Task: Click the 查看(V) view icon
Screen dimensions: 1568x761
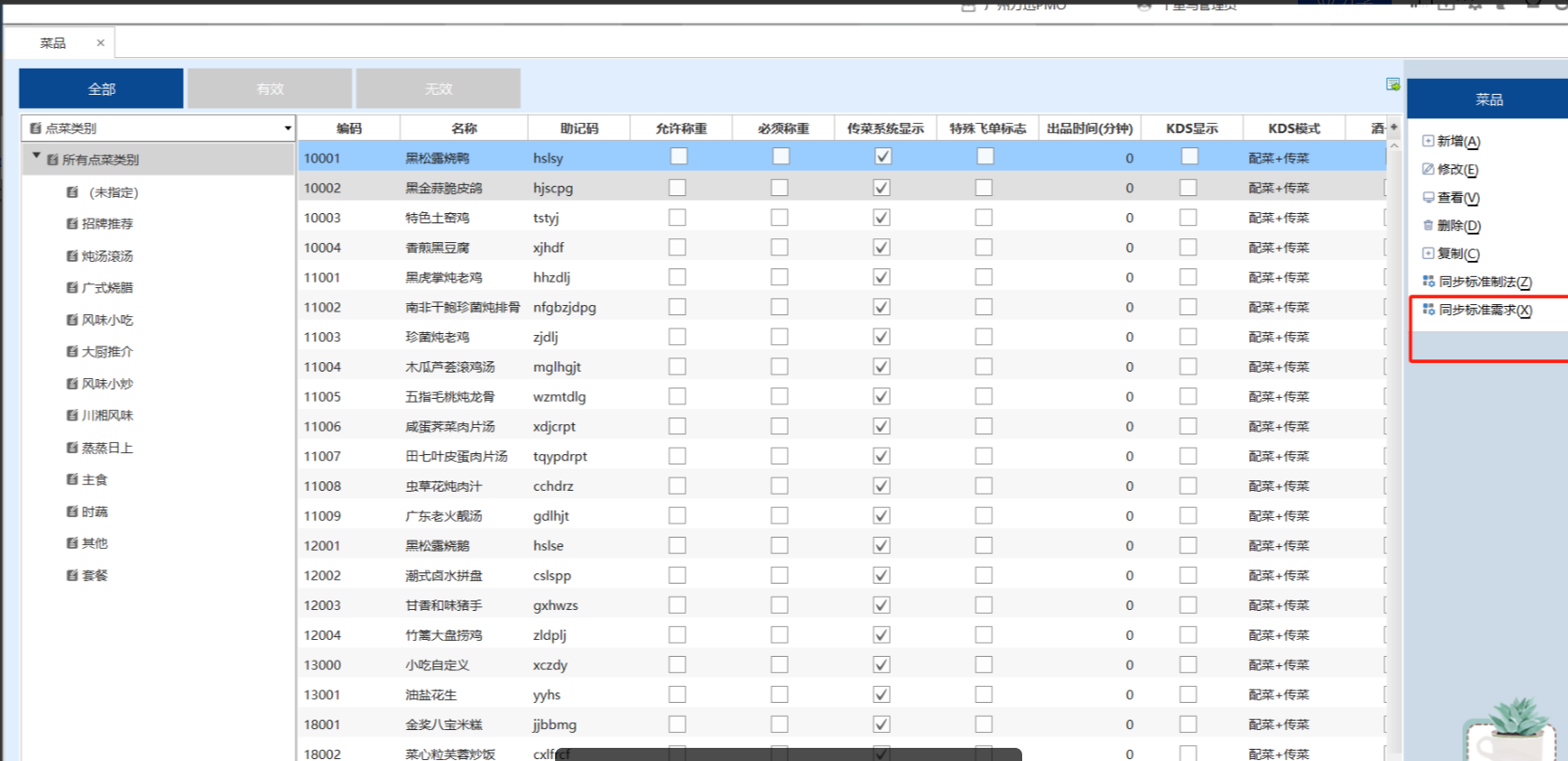Action: 1428,197
